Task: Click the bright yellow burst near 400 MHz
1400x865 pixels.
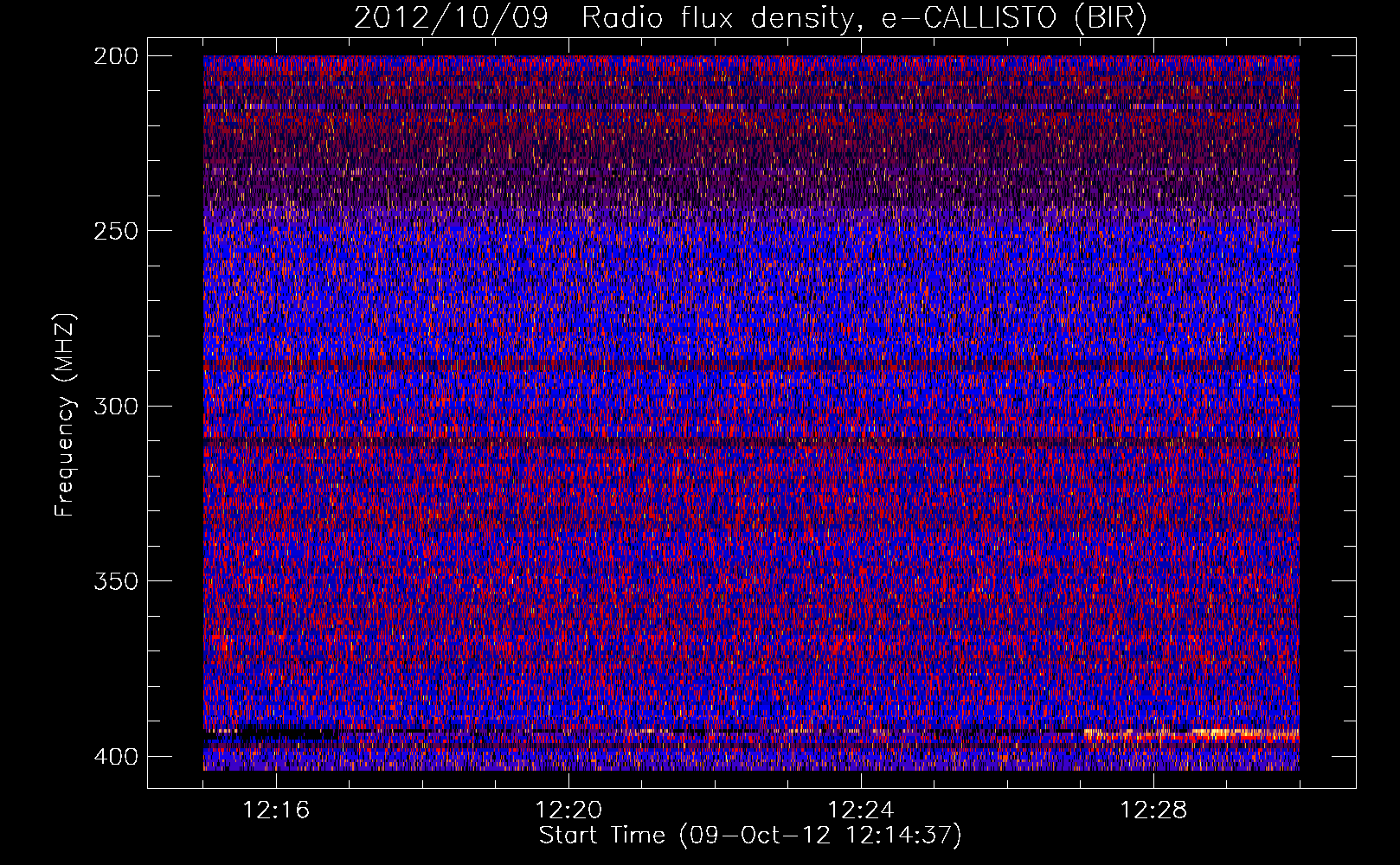Action: [x=1192, y=735]
